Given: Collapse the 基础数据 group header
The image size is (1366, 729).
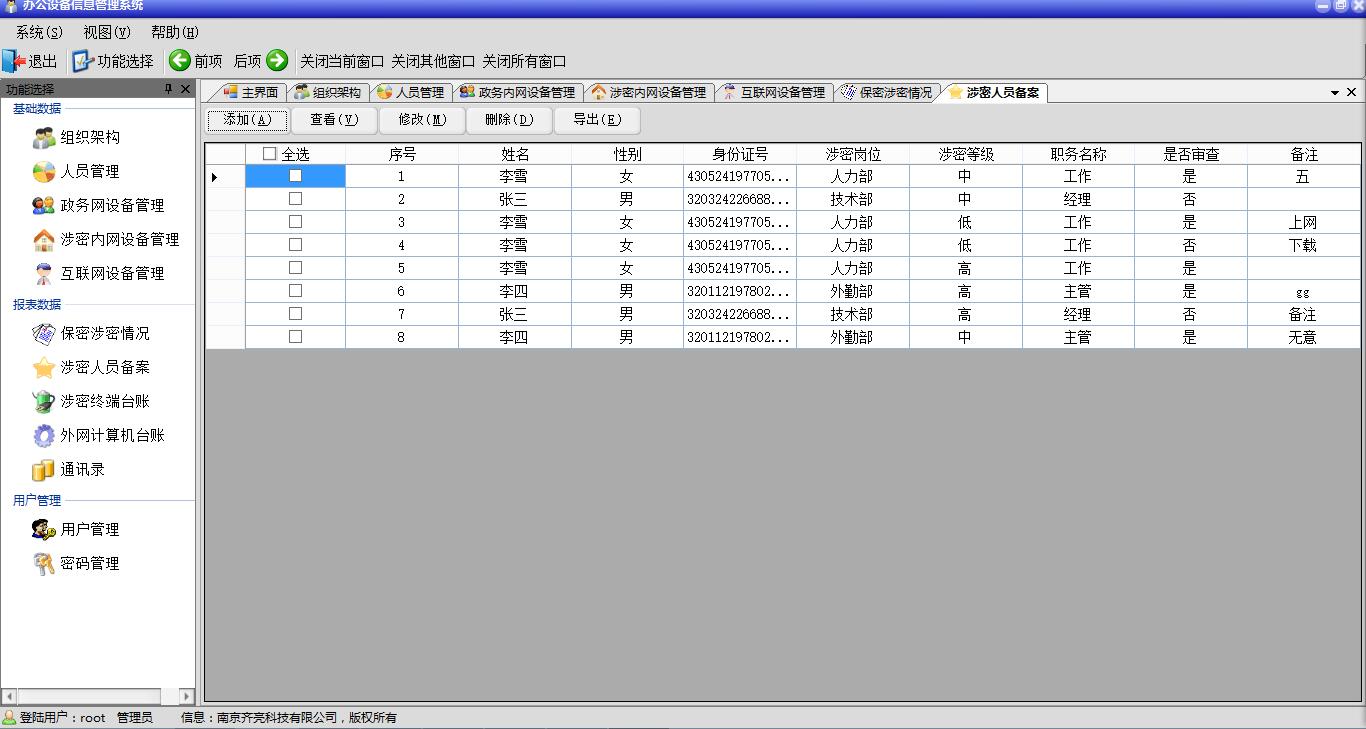Looking at the screenshot, I should coord(37,109).
